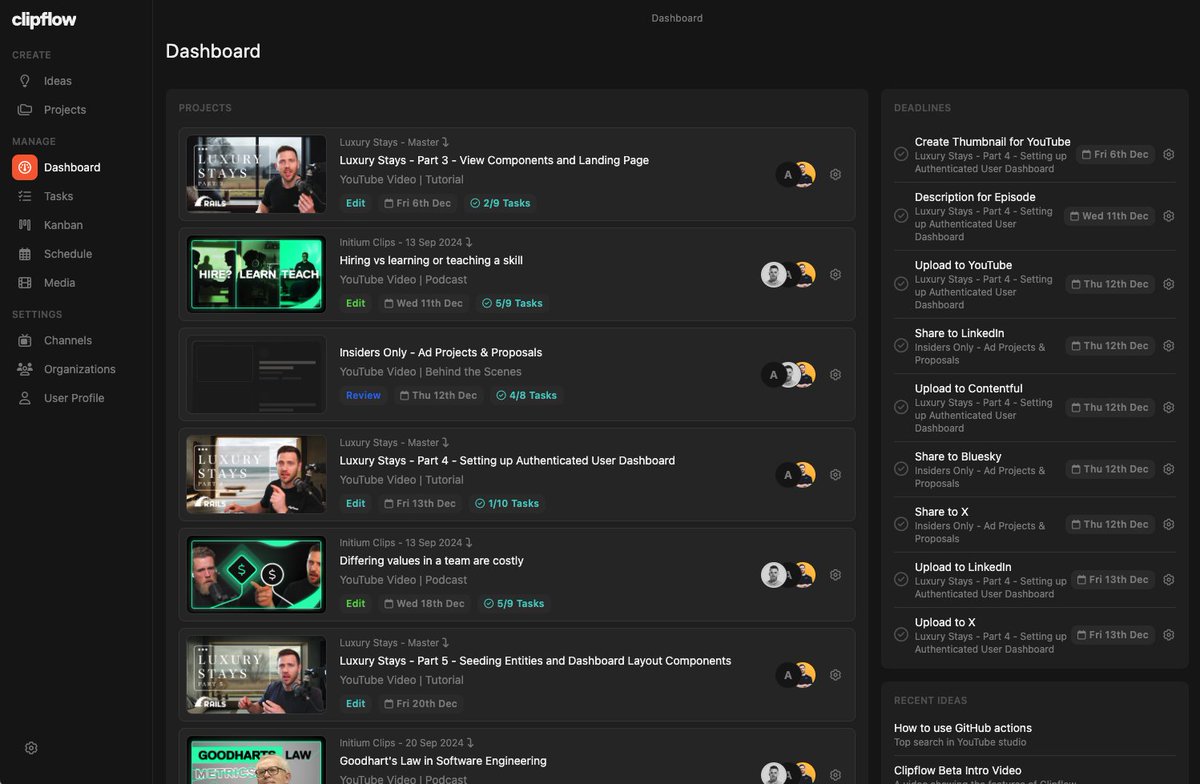The image size is (1200, 784).
Task: Click the Goodhart's Law project thumbnail
Action: [256, 760]
